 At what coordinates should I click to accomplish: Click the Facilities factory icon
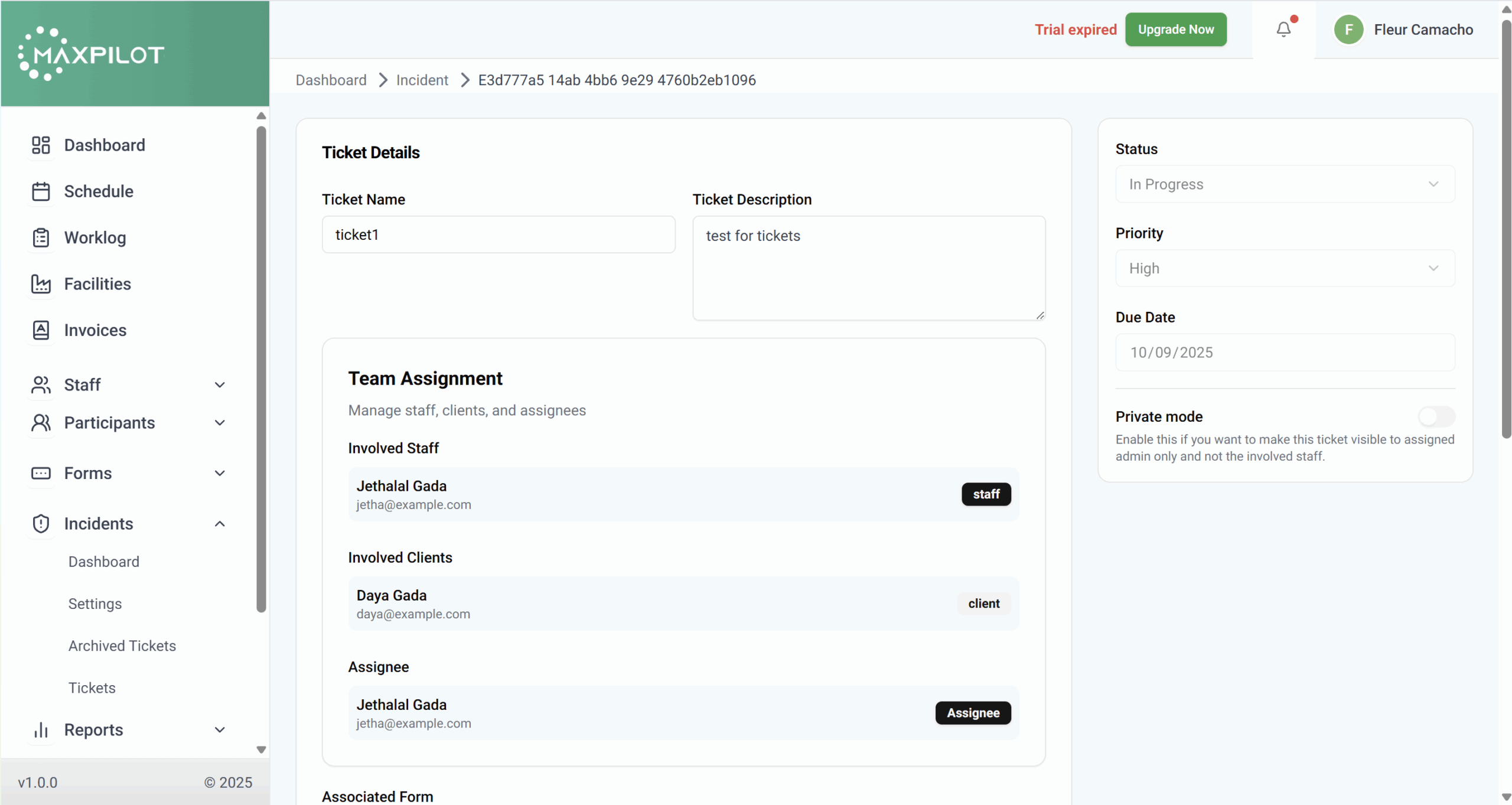[x=41, y=284]
